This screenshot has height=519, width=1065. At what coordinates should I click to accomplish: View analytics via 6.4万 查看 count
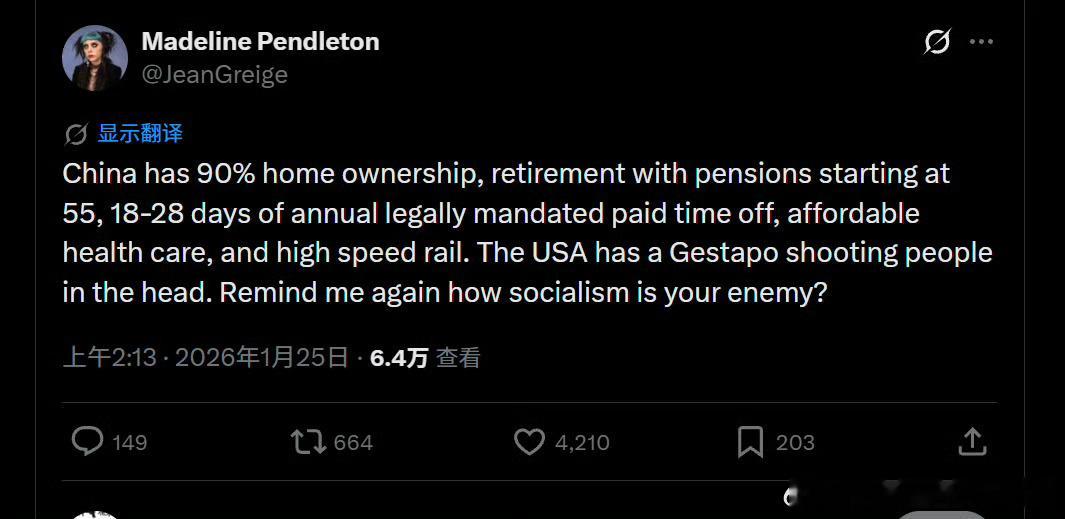tap(425, 357)
